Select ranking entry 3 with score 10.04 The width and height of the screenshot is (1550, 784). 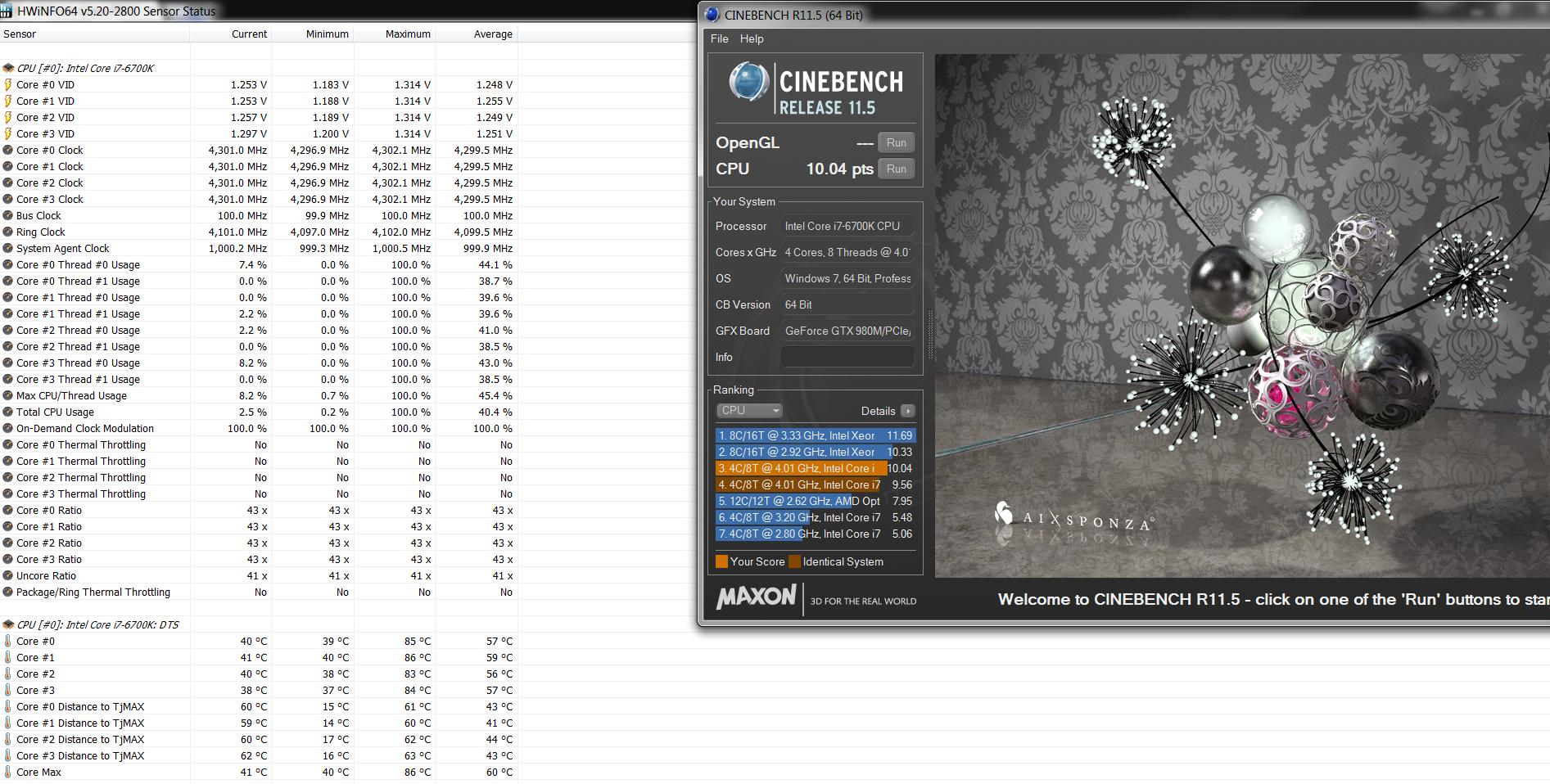coord(816,468)
